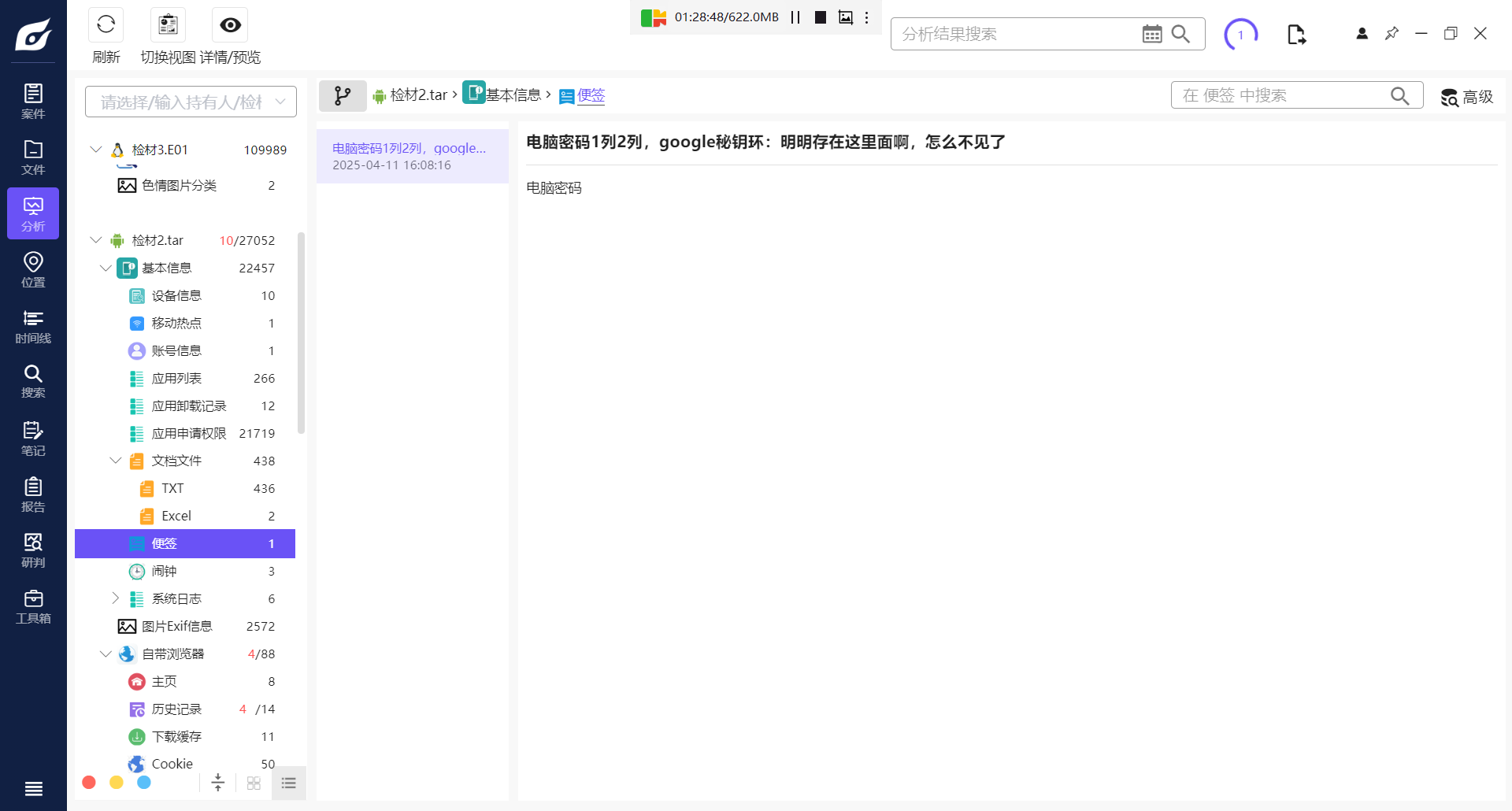Click the 在便签中搜索 input field
Screen dimensions: 1512x811
(1282, 95)
